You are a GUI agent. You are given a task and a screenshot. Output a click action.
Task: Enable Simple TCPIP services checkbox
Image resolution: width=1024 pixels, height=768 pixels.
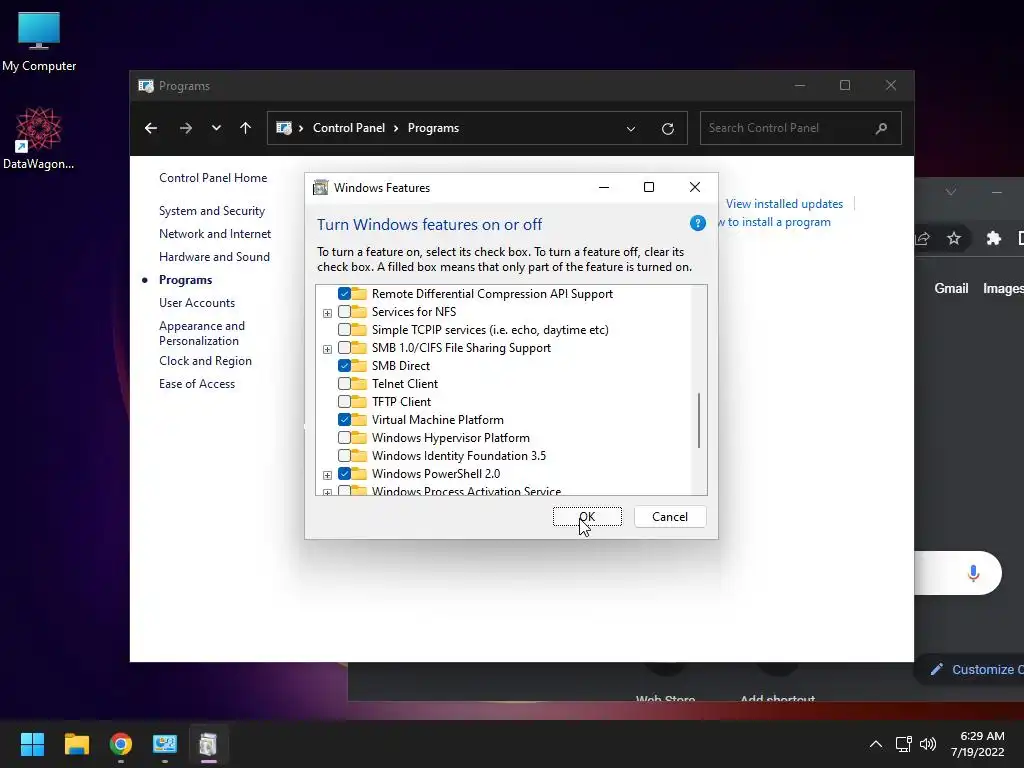344,330
